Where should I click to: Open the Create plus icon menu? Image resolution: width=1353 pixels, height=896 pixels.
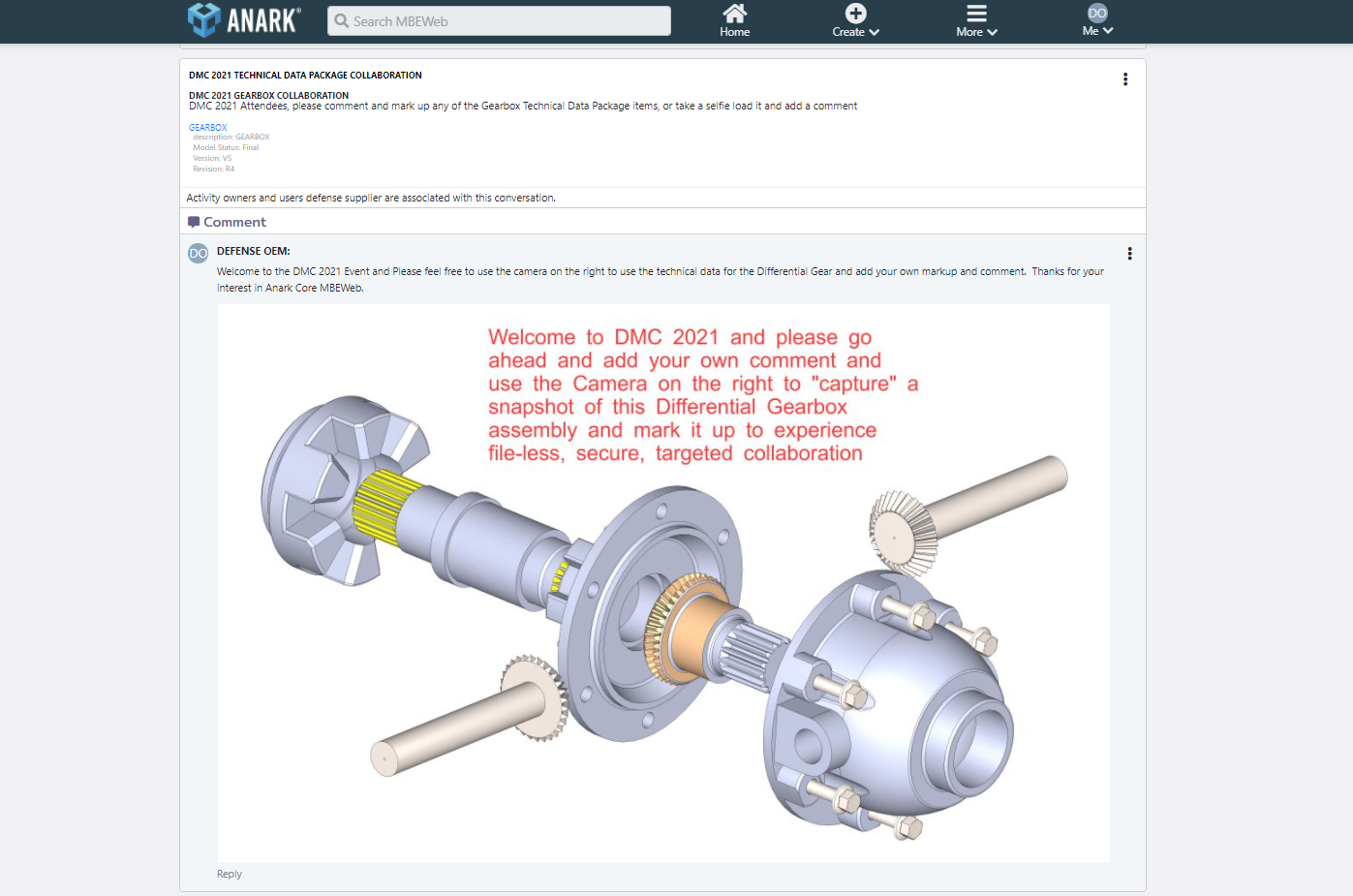[856, 13]
